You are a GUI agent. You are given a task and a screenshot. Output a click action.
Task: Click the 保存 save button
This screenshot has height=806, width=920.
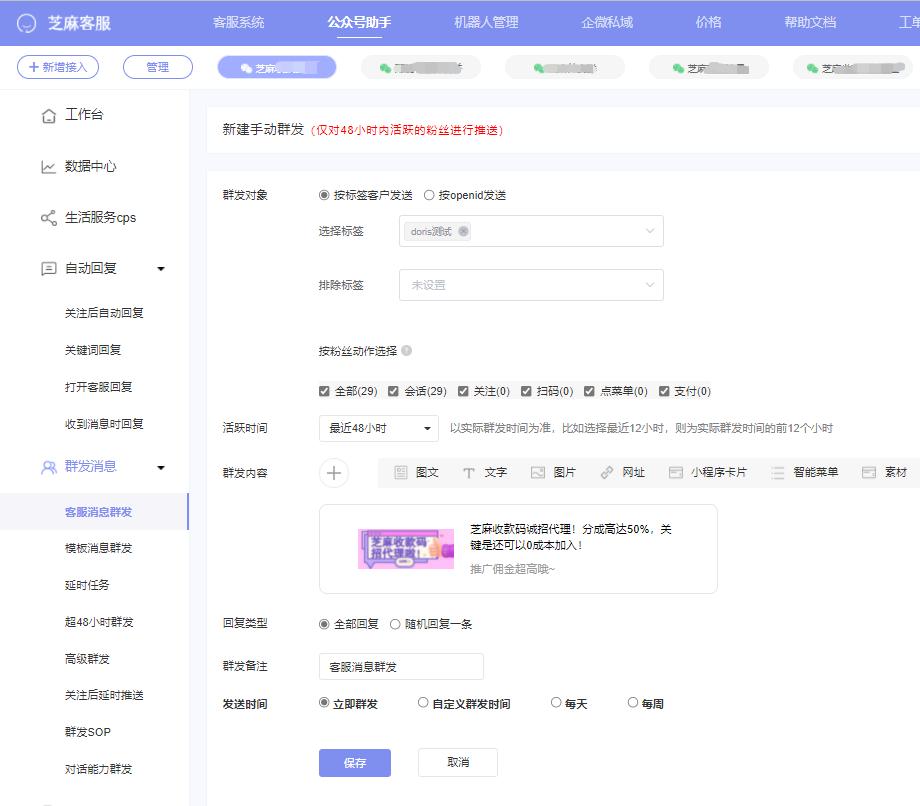click(355, 762)
